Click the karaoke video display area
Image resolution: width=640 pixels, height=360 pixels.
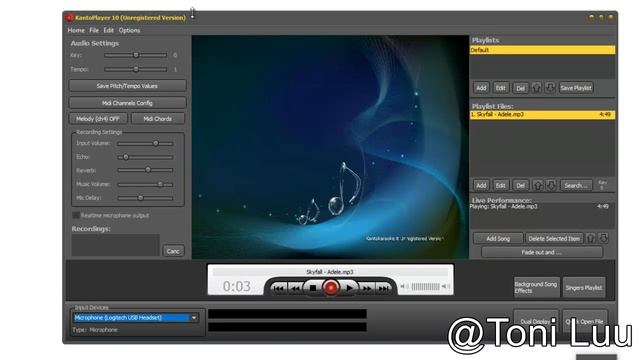tap(330, 147)
